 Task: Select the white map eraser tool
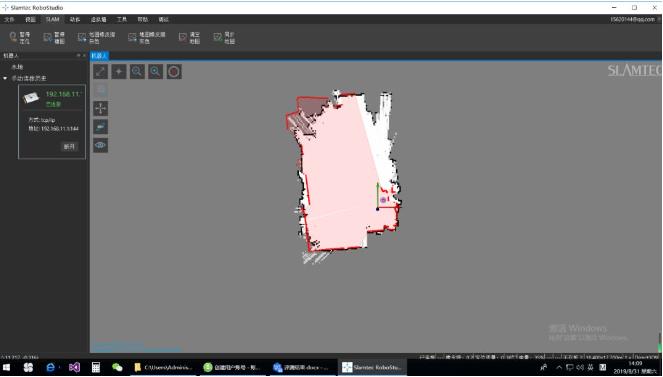point(96,38)
